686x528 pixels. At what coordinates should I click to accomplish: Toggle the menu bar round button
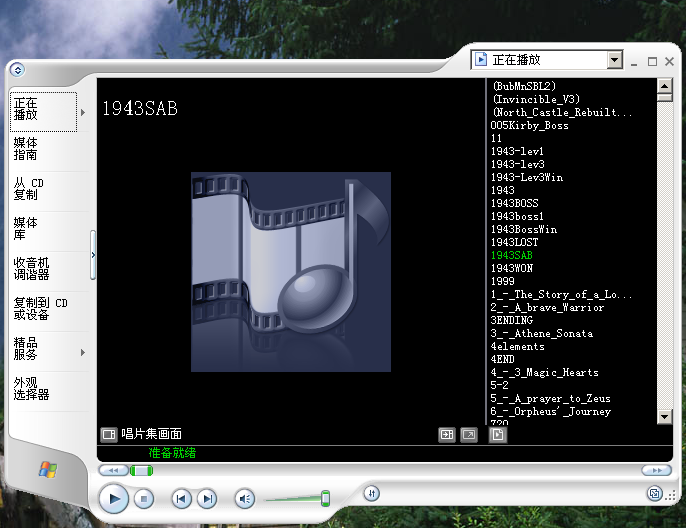[18, 69]
